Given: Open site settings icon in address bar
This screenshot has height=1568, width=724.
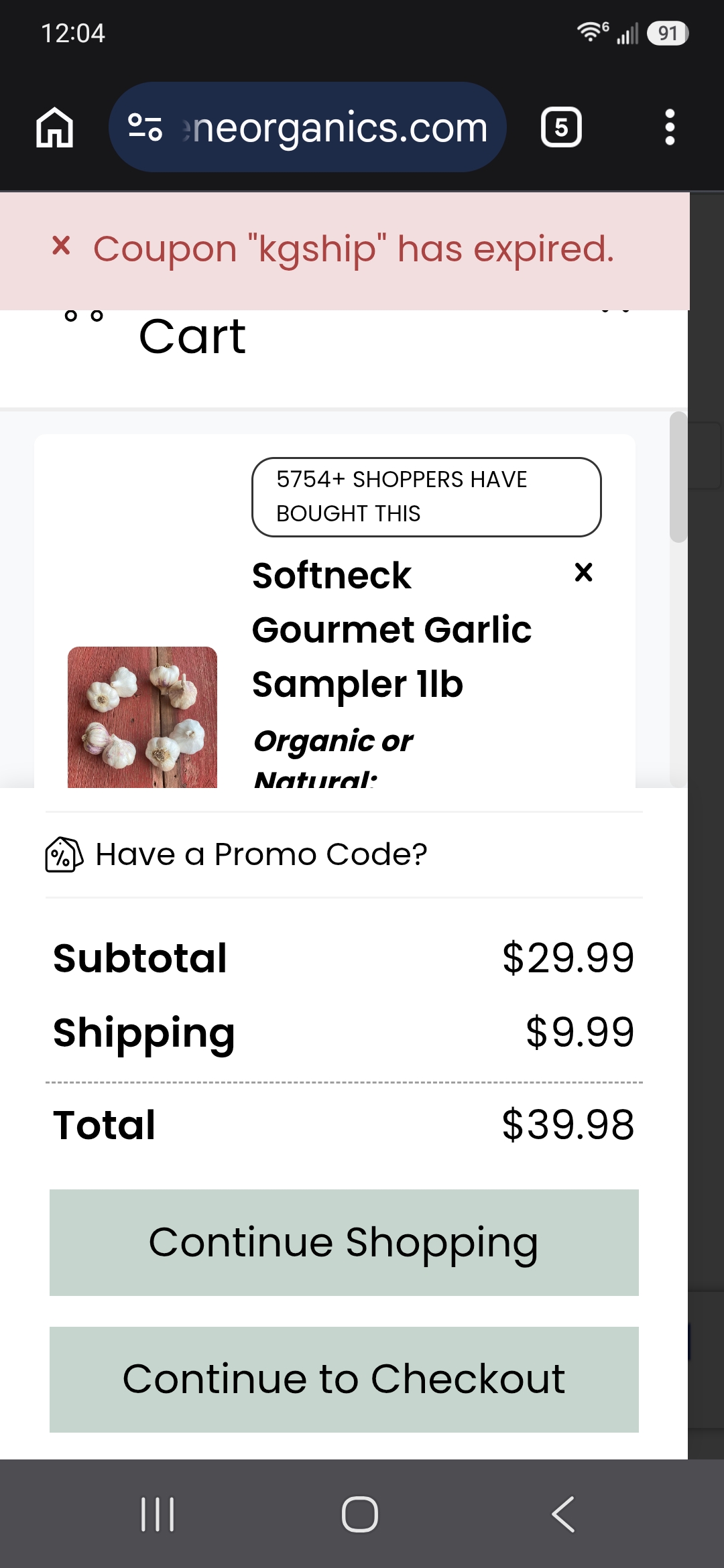Looking at the screenshot, I should tap(145, 127).
